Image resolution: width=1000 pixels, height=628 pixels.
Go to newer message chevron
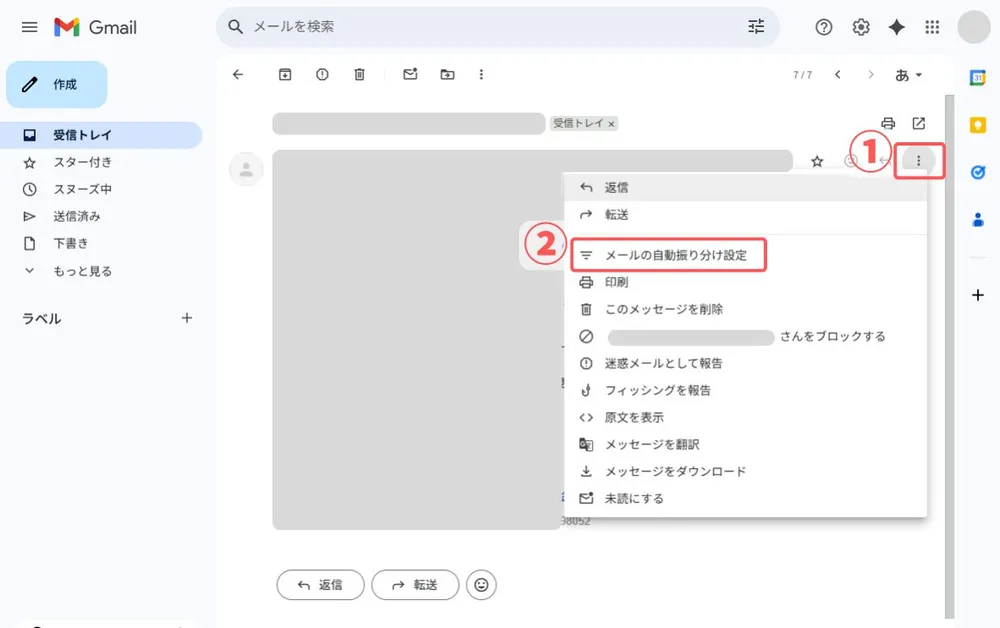point(837,75)
